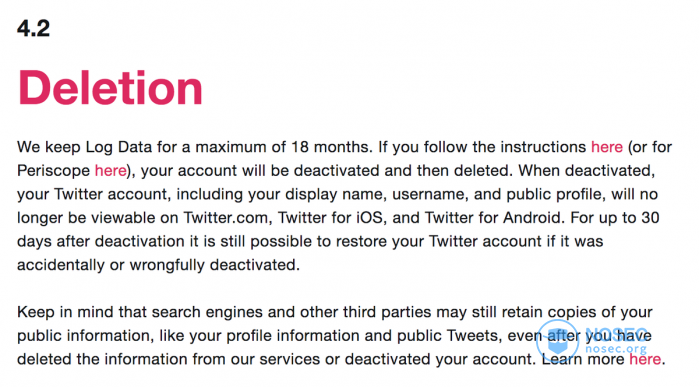Open the 'here' link after 'follow the instructions'
Screen dimensions: 700x387
pyautogui.click(x=606, y=147)
